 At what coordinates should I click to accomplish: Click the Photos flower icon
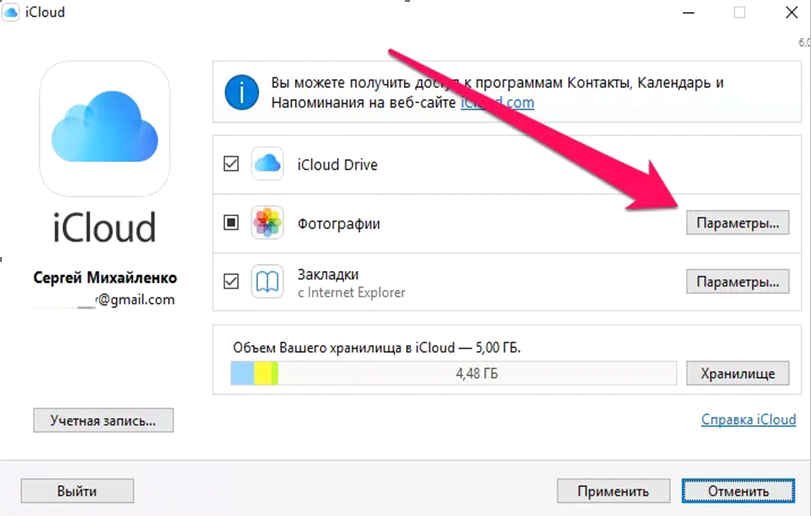[267, 223]
